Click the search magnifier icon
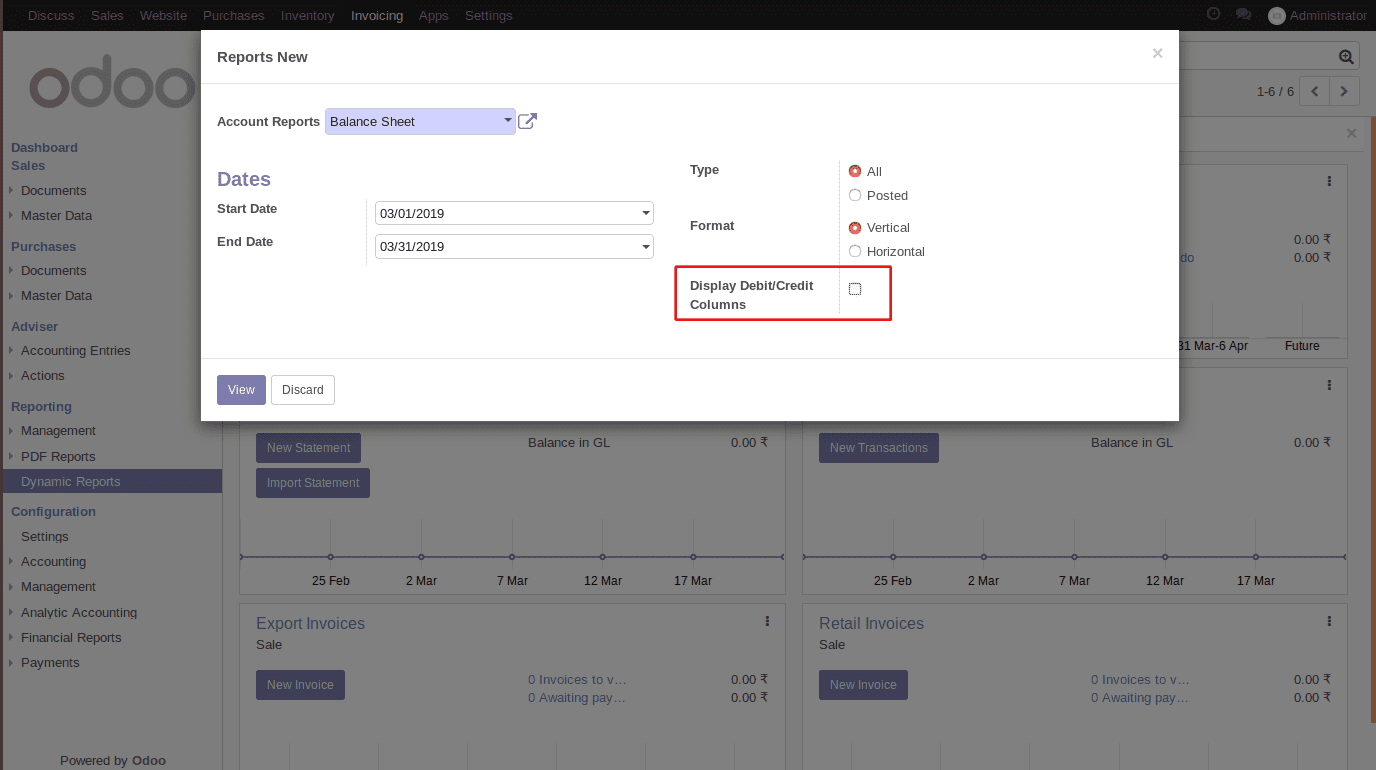This screenshot has height=770, width=1376. 1346,57
